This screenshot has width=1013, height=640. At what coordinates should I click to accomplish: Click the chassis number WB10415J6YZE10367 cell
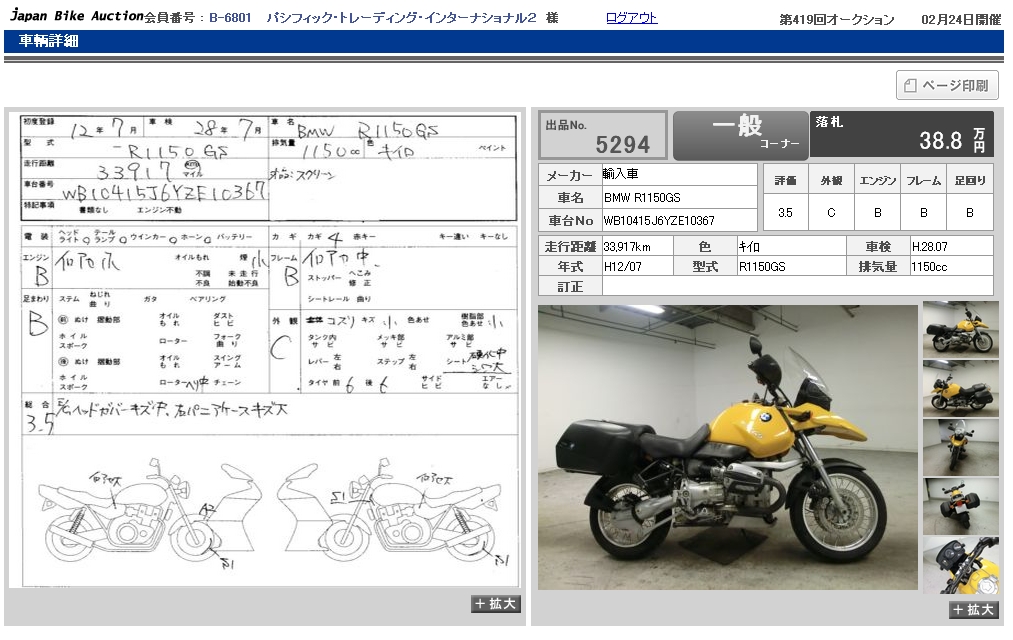678,220
